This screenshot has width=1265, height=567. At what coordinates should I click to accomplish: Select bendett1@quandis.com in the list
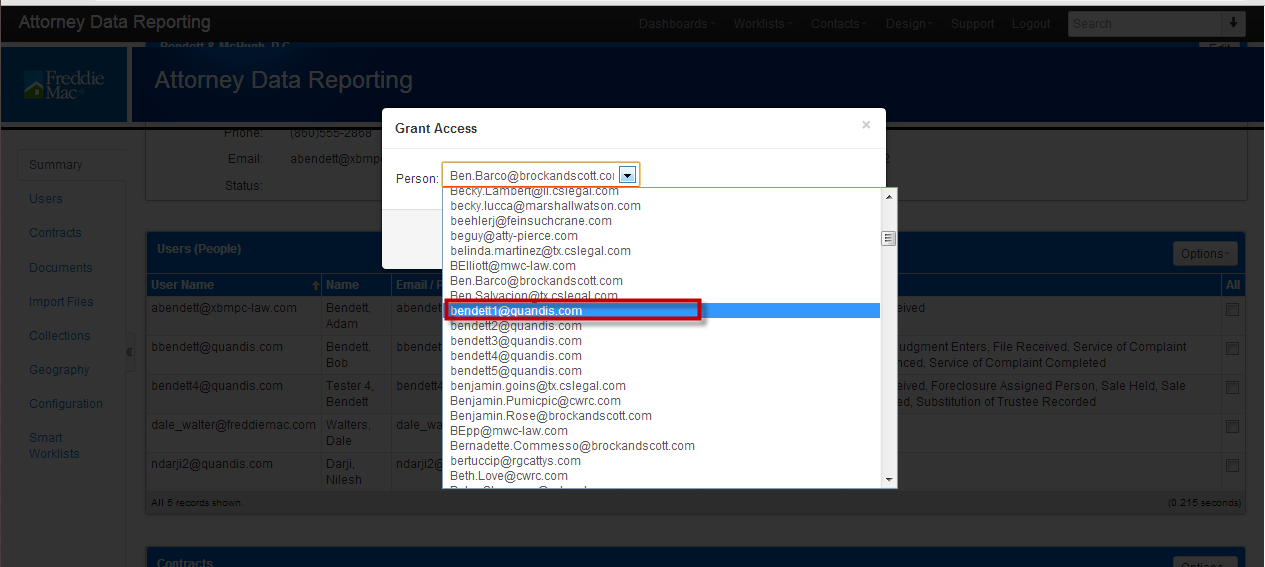(x=661, y=311)
